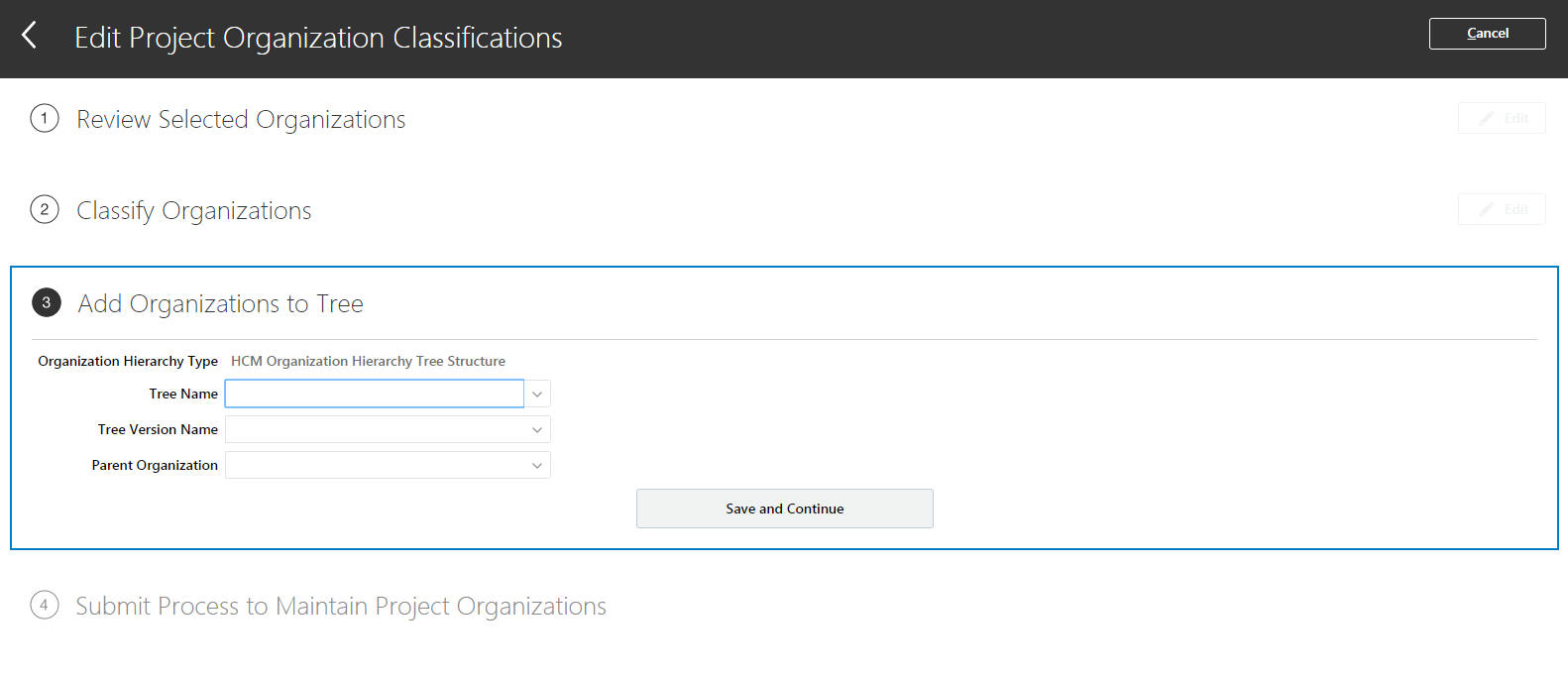Click the back arrow in the header
The image size is (1568, 680).
(x=30, y=37)
